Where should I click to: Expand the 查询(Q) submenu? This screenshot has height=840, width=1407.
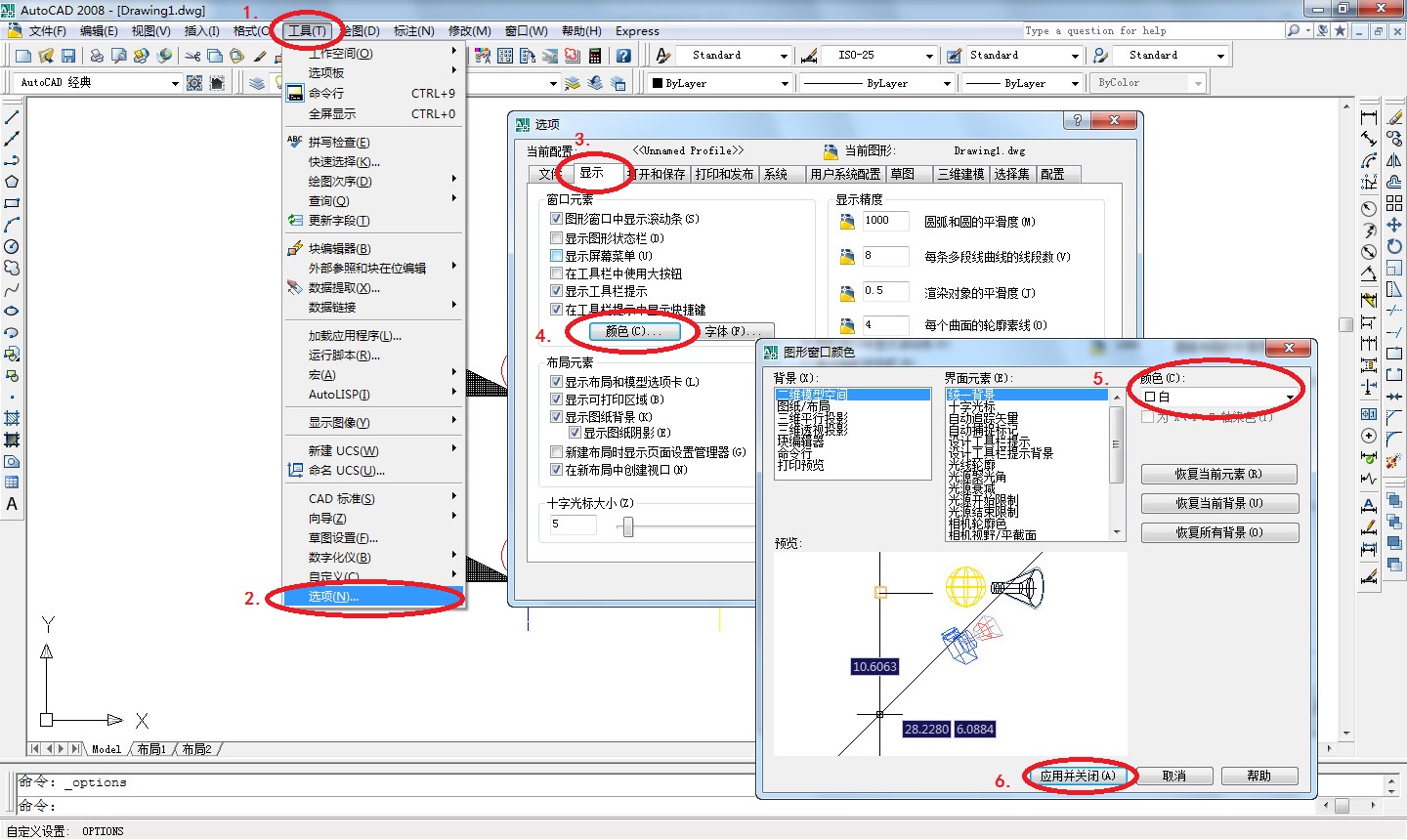tap(372, 200)
